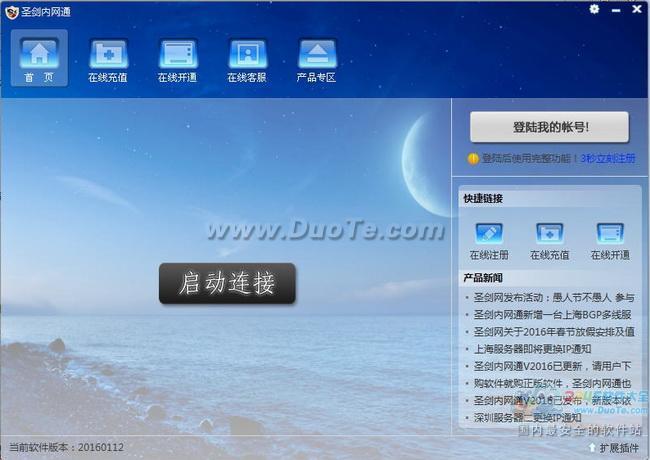Open 在线充值 in the top toolbar
Image resolution: width=650 pixels, height=460 pixels.
pyautogui.click(x=107, y=58)
